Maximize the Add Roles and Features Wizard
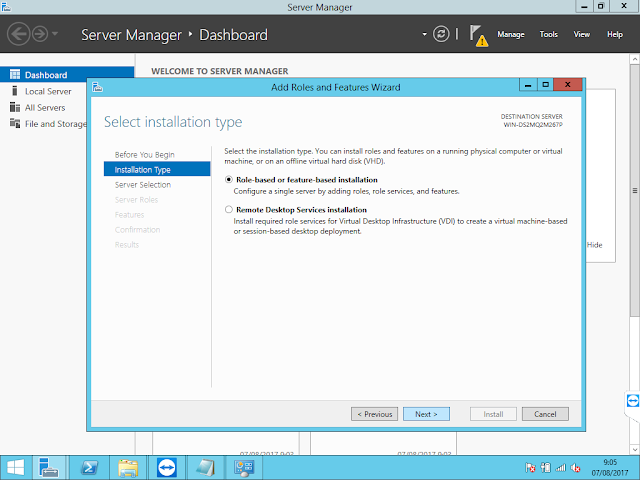640x480 pixels. 545,85
